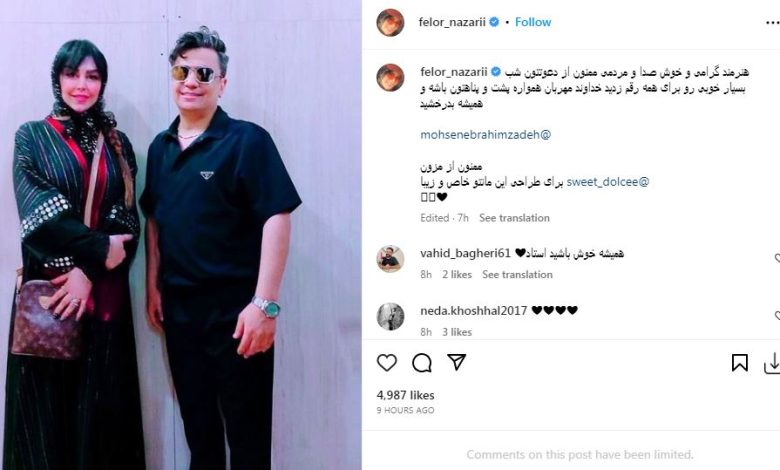See translation of the caption
The height and width of the screenshot is (470, 780).
(x=514, y=218)
